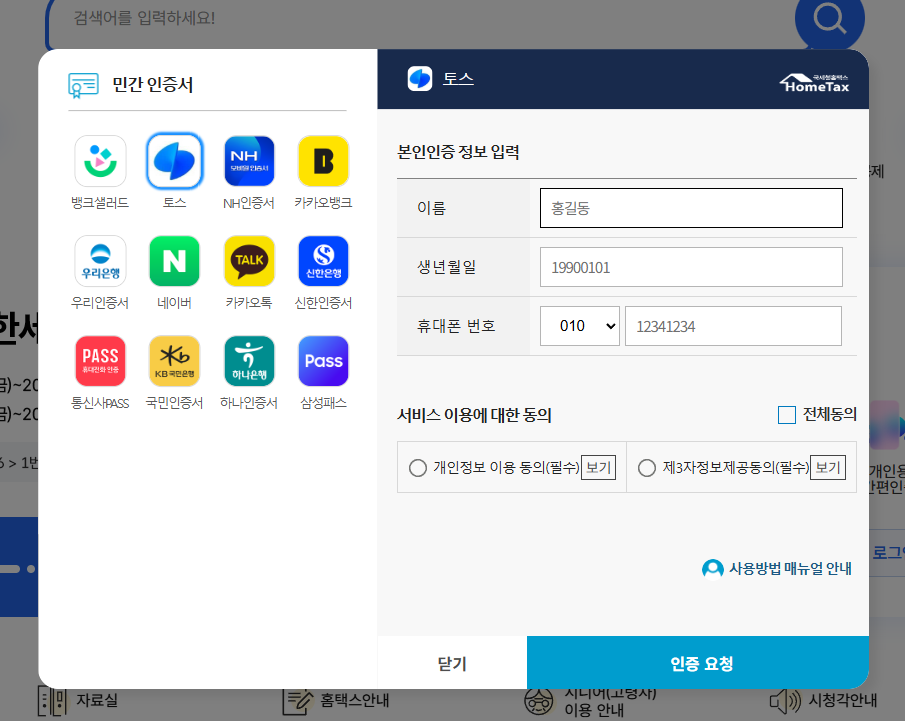Click the 국민인증서 label text
This screenshot has height=721, width=905.
coord(174,403)
